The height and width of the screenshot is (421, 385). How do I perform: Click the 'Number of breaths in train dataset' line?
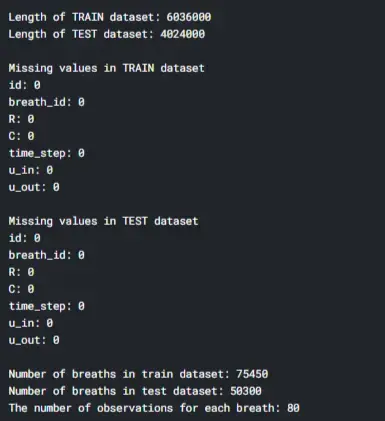[x=138, y=374]
